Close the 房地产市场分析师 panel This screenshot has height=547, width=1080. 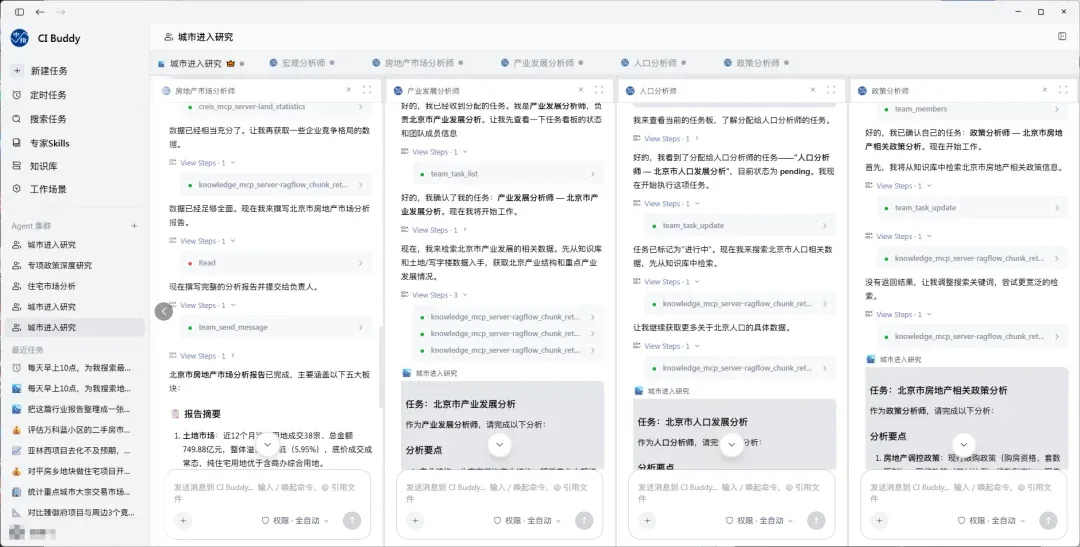349,90
